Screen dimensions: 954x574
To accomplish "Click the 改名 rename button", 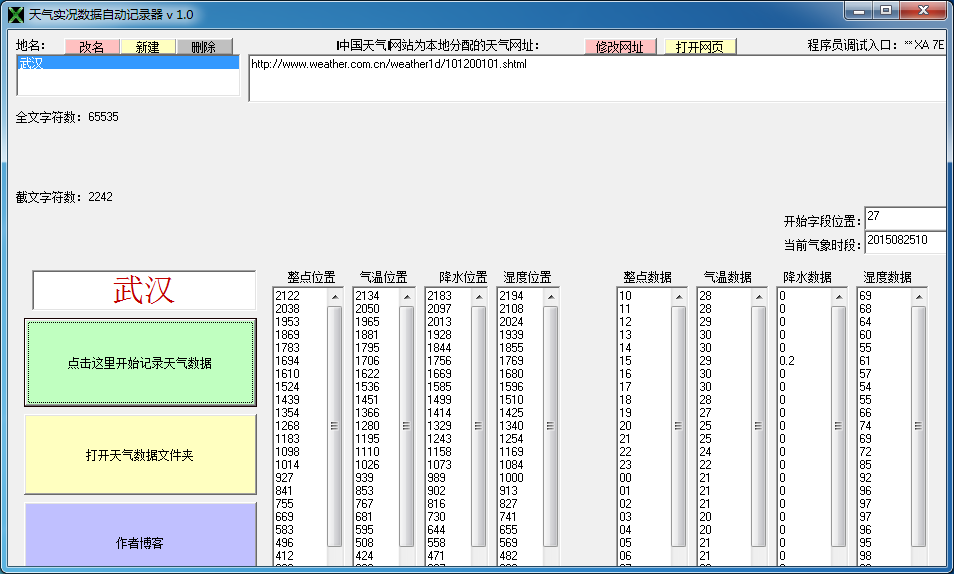I will (x=92, y=47).
